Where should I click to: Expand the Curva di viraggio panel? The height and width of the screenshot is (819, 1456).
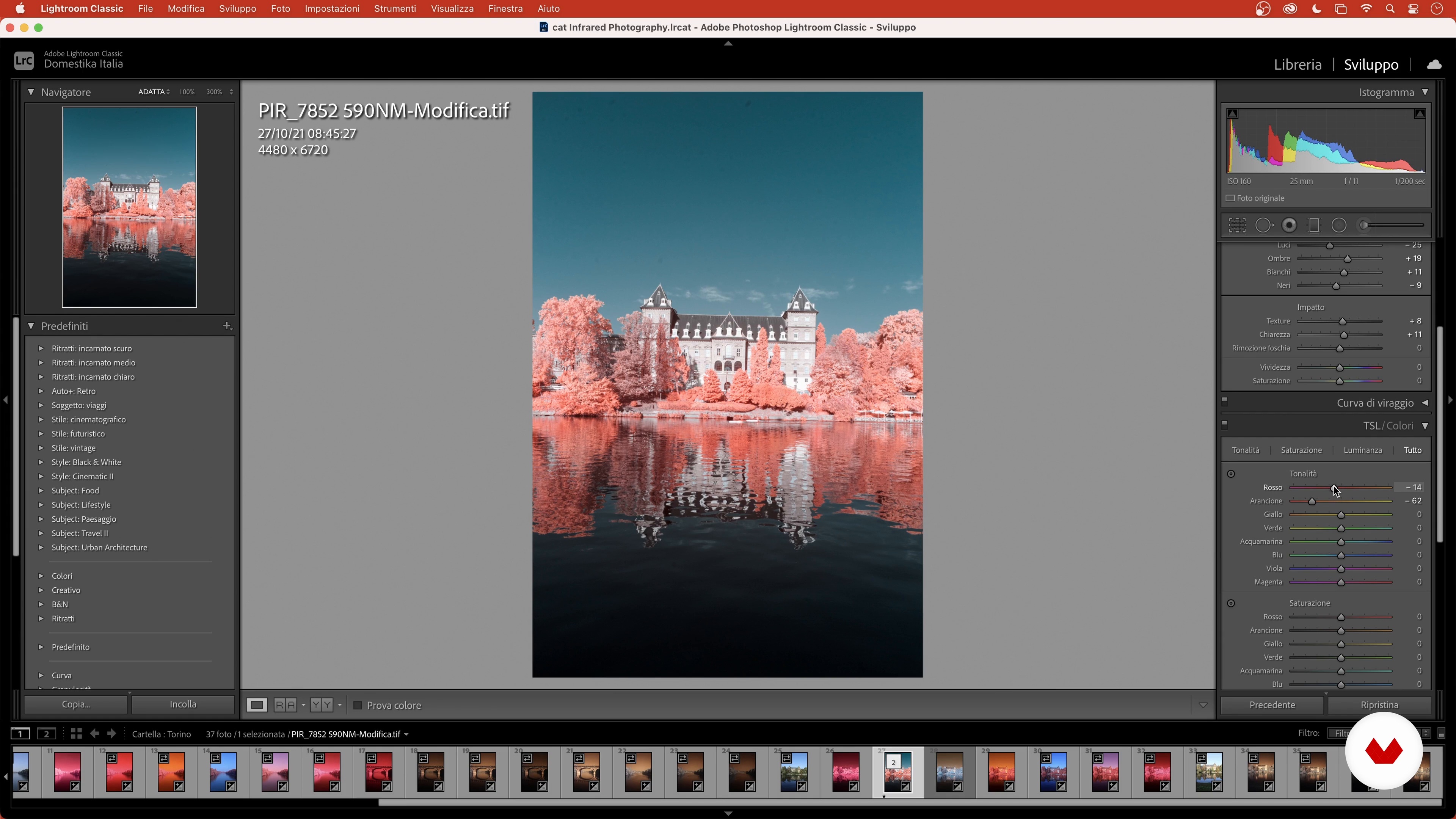click(x=1425, y=402)
